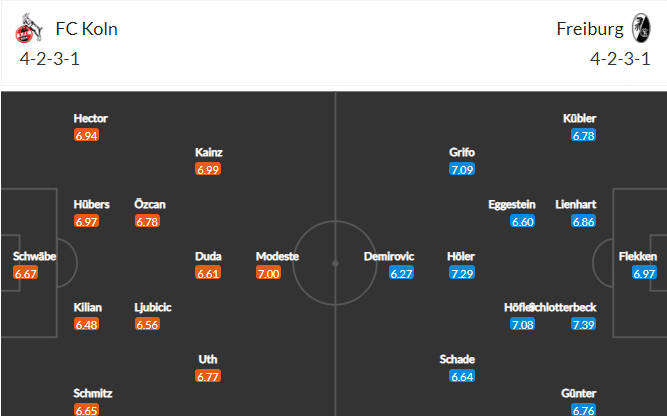Open the Freiburg team name link
Image resolution: width=667 pixels, height=416 pixels.
tap(590, 29)
